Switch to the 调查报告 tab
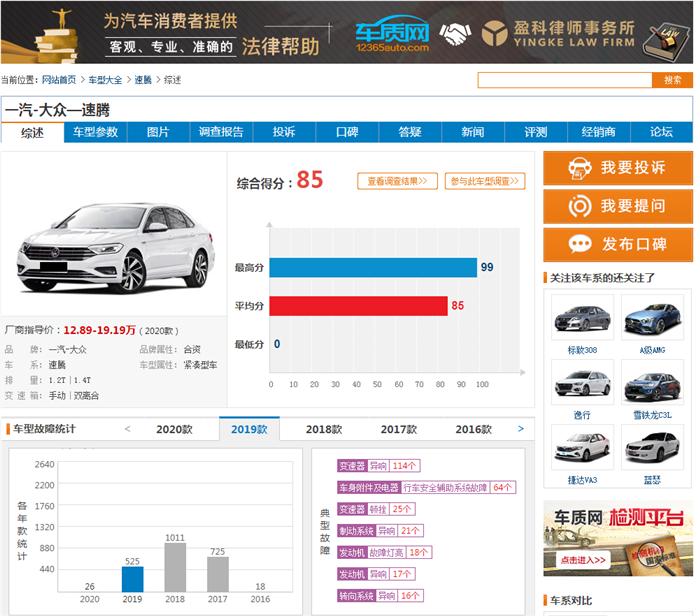The width and height of the screenshot is (700, 616). (x=221, y=132)
